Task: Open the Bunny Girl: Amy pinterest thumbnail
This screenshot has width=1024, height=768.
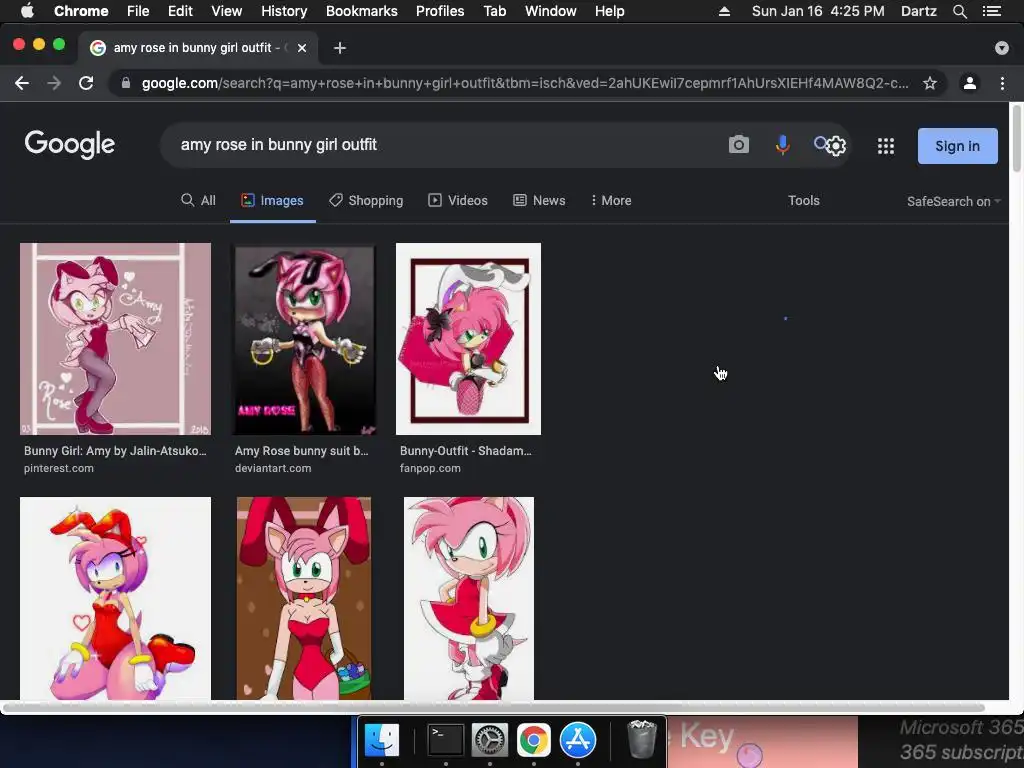Action: coord(116,338)
